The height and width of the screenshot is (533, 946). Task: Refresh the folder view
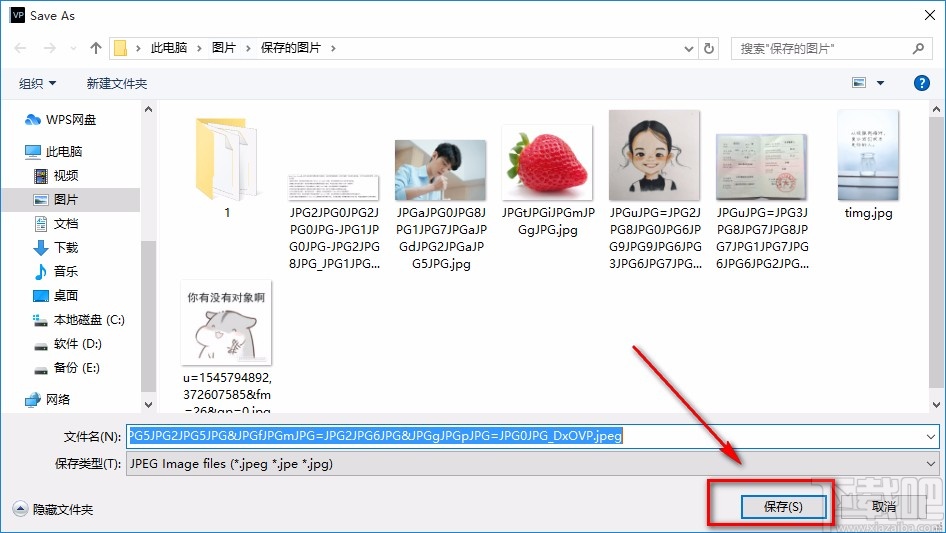[x=709, y=48]
